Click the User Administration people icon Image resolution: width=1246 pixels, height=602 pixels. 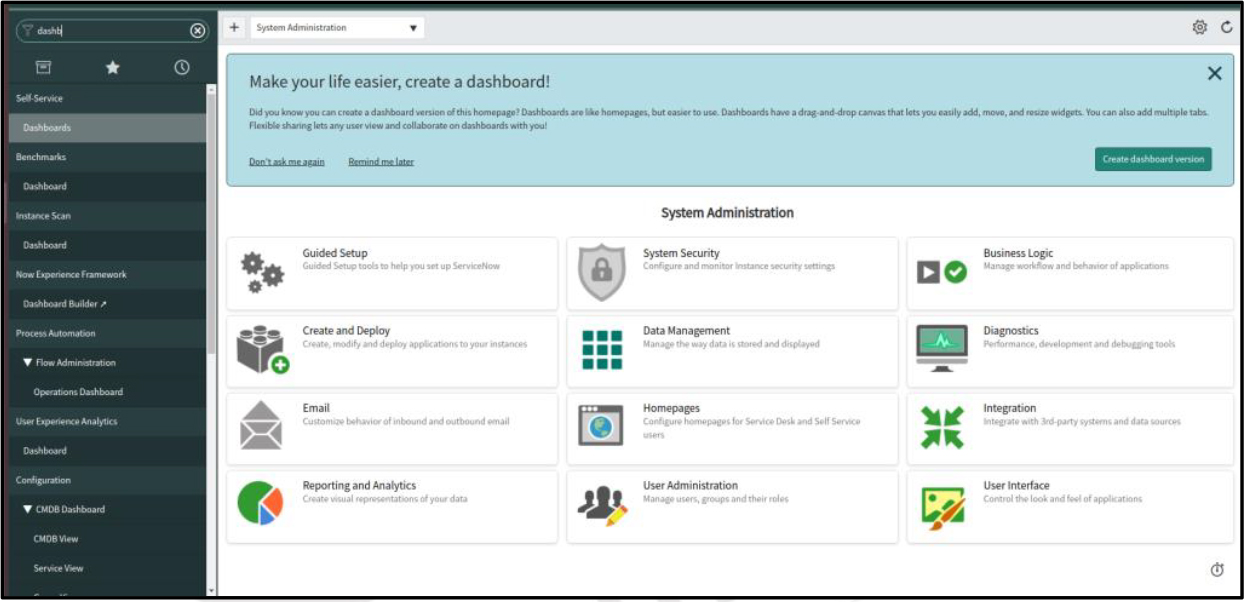coord(602,505)
